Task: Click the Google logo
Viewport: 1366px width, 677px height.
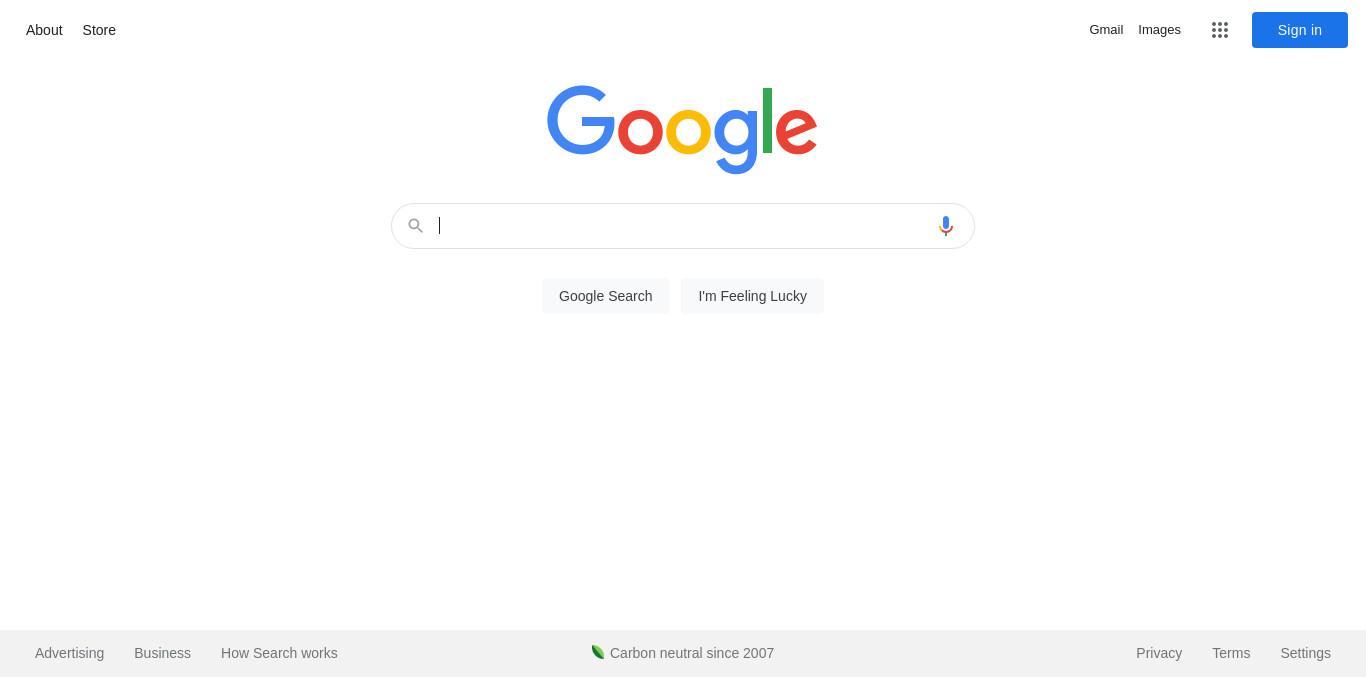Action: pos(682,130)
